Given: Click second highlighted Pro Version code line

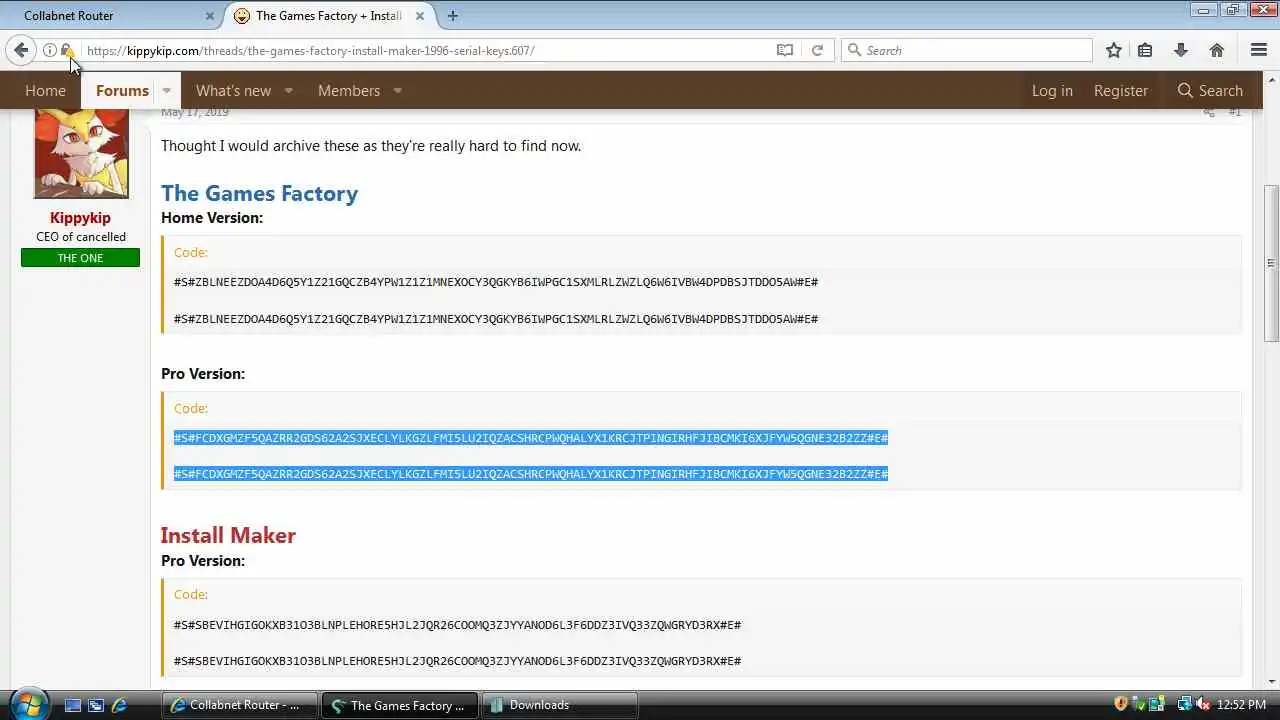Looking at the screenshot, I should [531, 474].
